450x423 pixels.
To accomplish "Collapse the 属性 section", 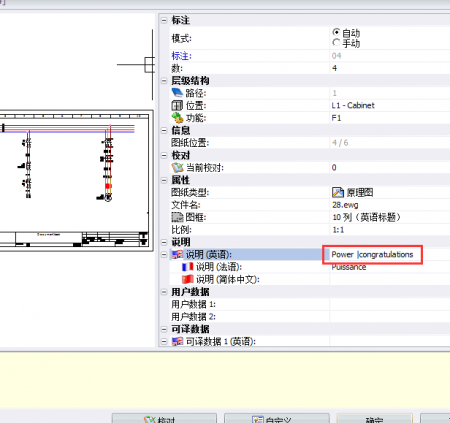I will click(x=164, y=180).
